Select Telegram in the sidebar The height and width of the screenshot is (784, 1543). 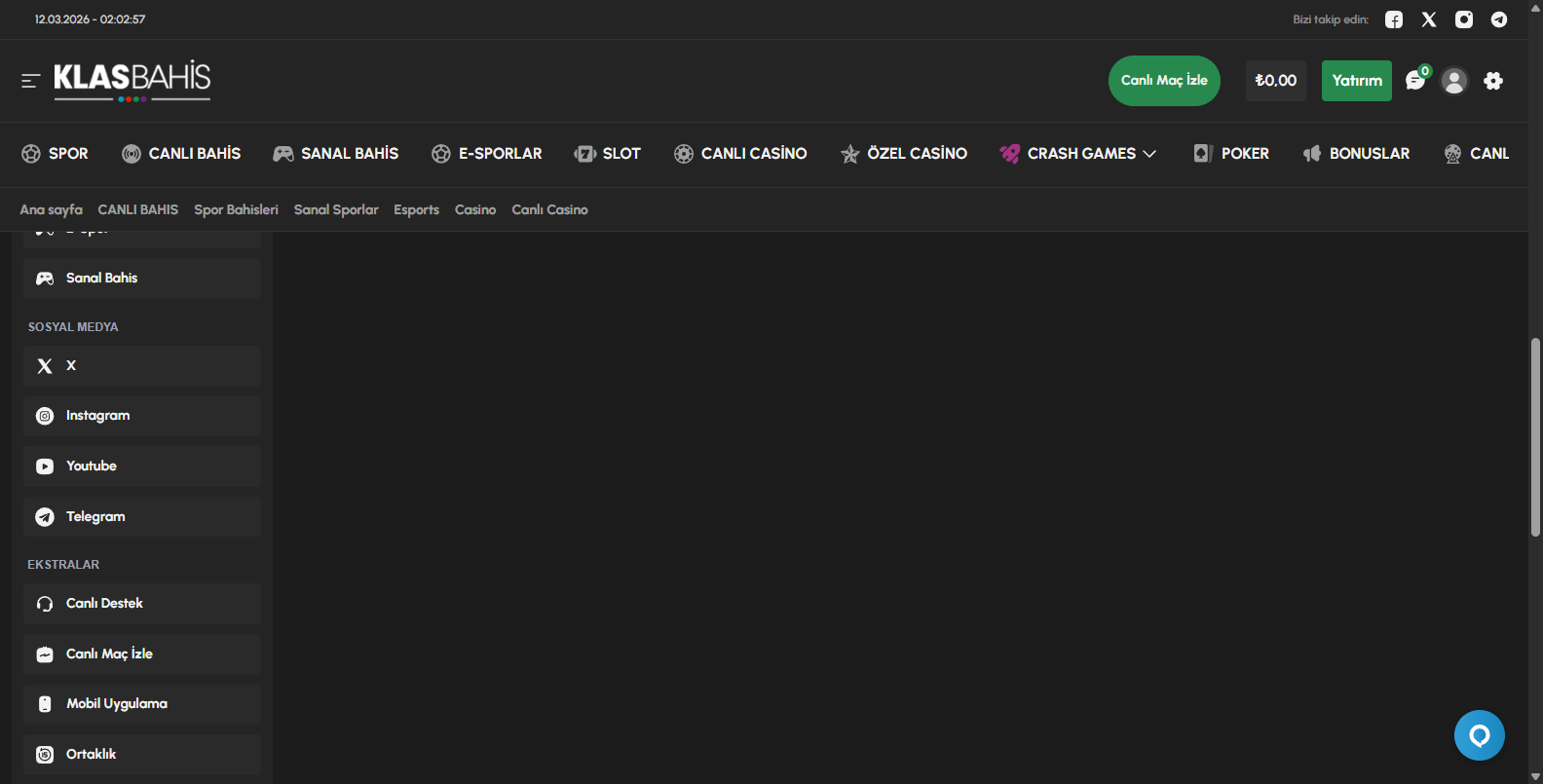[x=142, y=517]
